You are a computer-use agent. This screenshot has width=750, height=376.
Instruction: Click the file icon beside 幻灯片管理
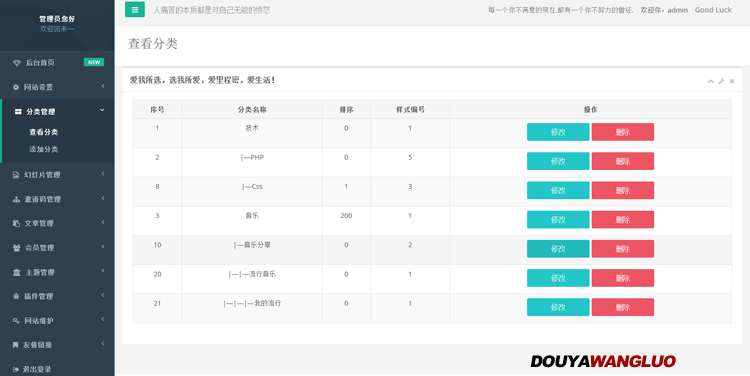point(16,175)
